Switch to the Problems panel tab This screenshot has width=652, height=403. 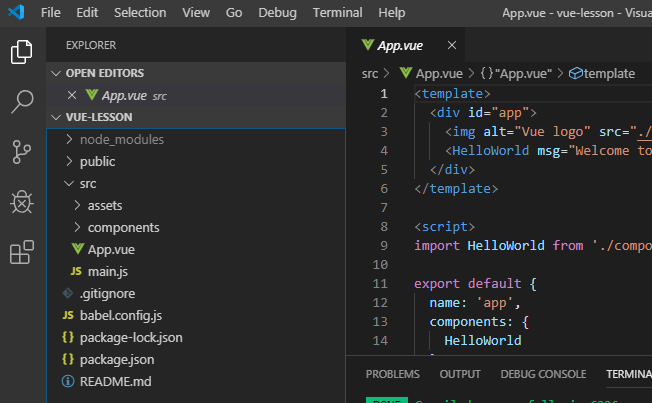click(x=393, y=374)
